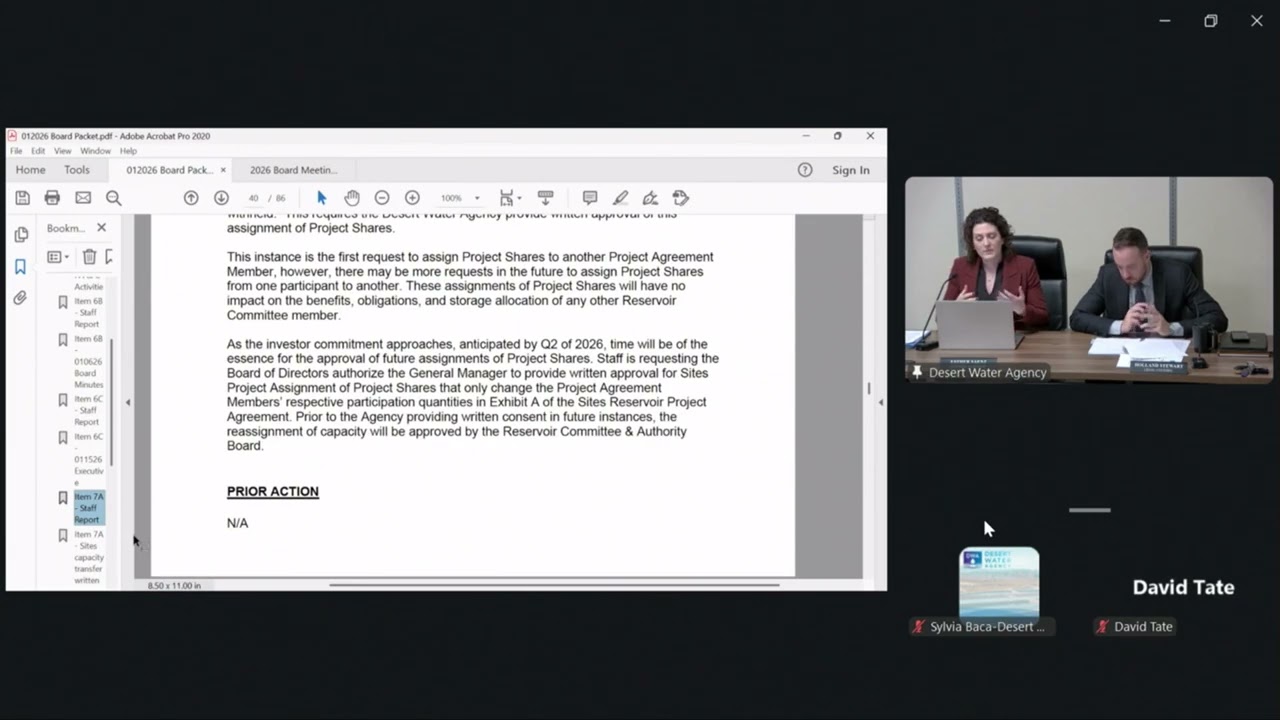Show the Page Thumbnails panel

point(21,235)
